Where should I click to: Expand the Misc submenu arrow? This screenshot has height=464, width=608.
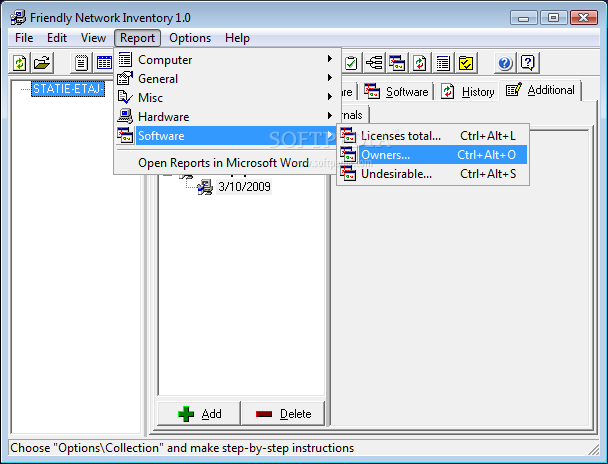point(330,97)
